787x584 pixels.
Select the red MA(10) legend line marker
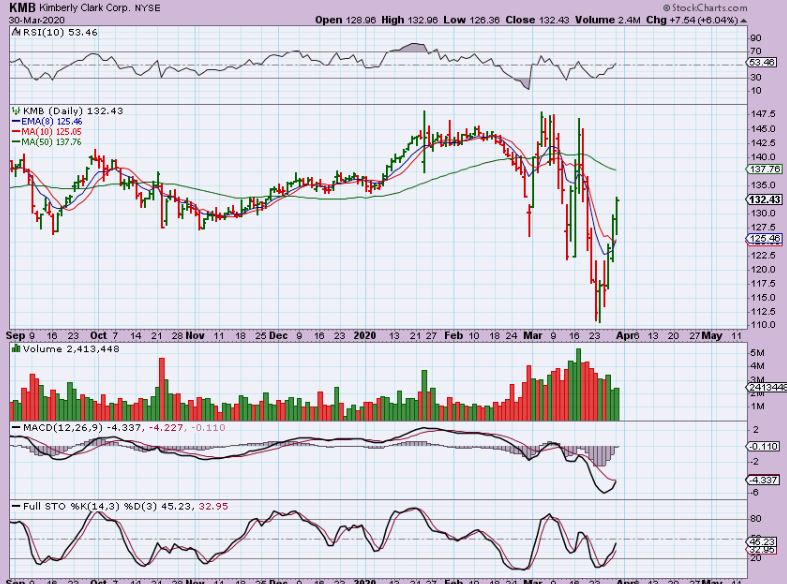tap(16, 132)
